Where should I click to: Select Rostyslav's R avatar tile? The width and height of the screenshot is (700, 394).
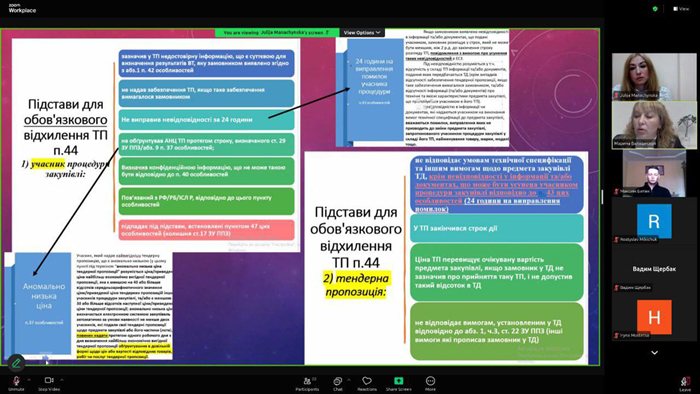654,221
